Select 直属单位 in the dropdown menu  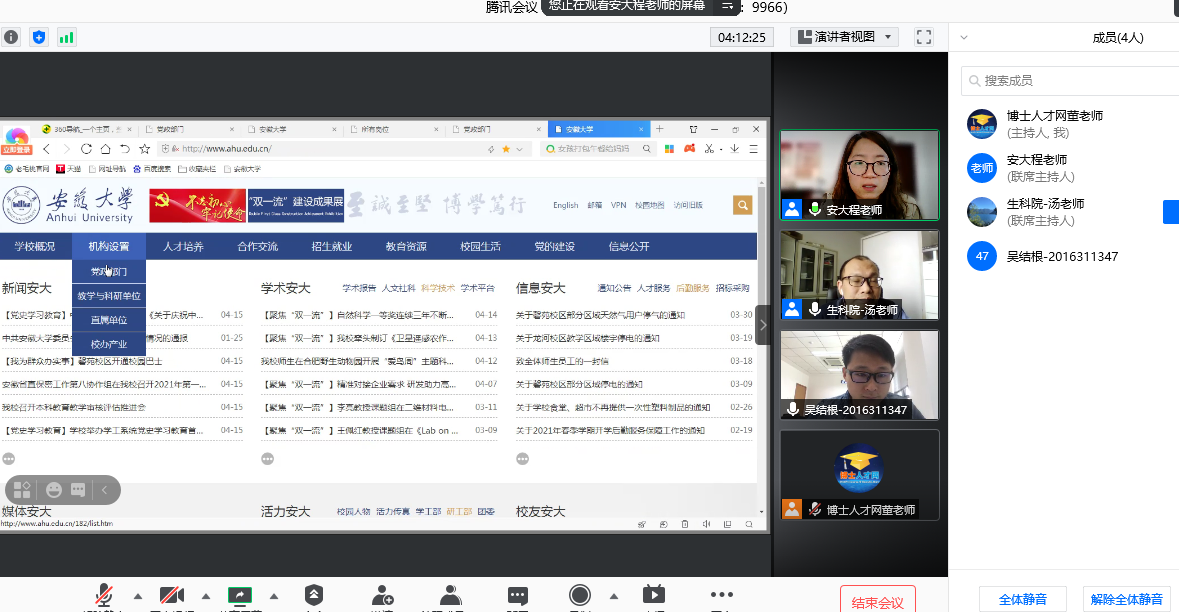[109, 320]
